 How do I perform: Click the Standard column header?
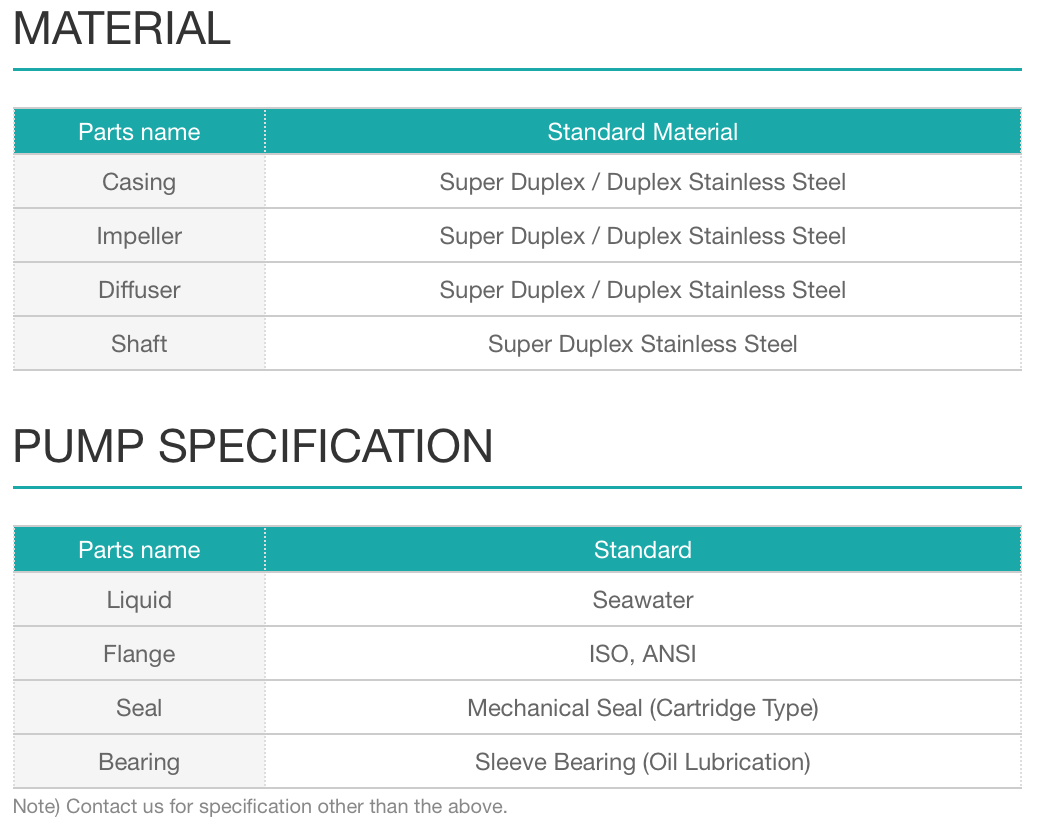coord(642,550)
